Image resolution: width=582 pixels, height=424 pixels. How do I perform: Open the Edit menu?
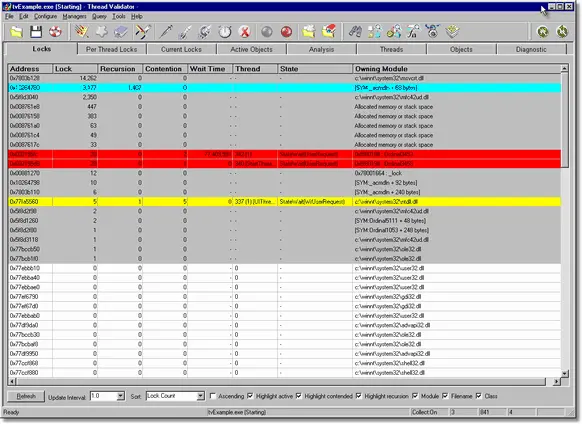click(24, 16)
